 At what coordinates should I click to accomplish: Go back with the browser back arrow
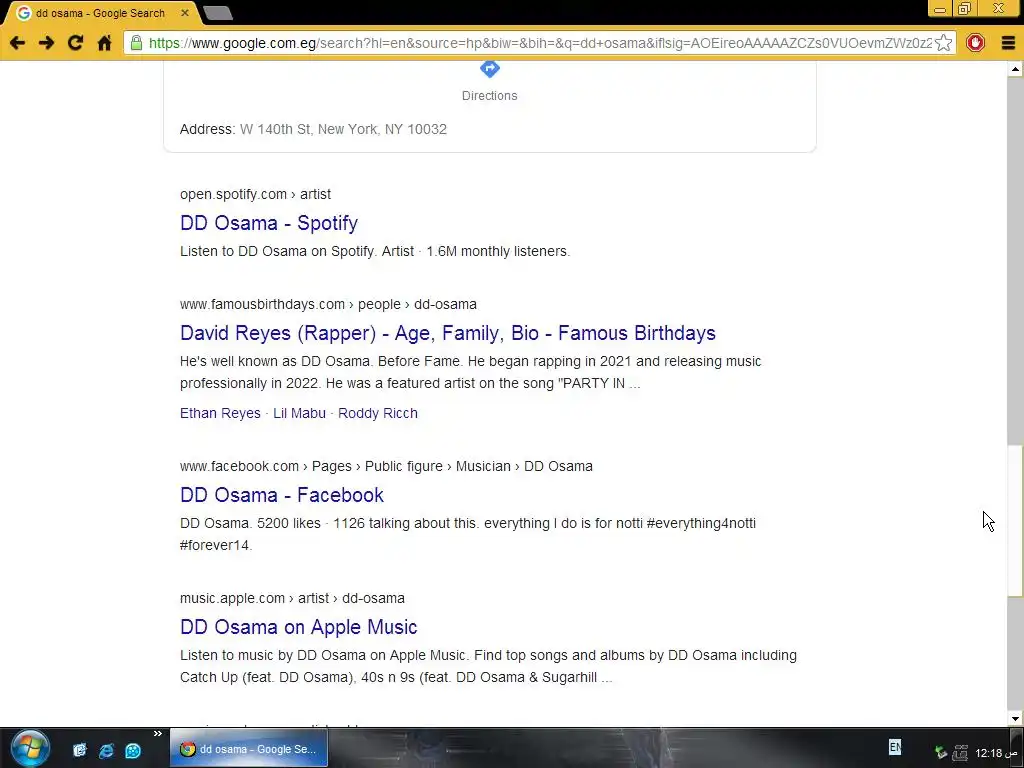tap(17, 43)
